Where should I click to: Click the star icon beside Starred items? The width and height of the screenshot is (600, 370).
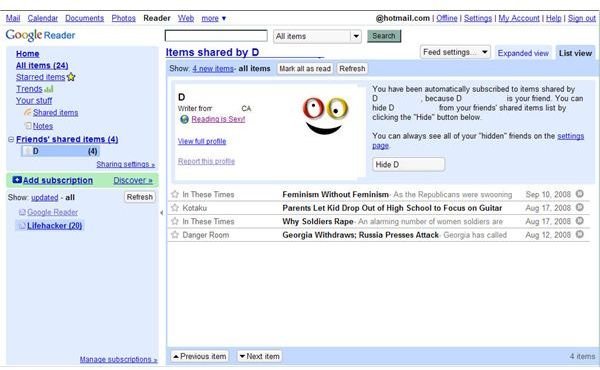pos(71,77)
